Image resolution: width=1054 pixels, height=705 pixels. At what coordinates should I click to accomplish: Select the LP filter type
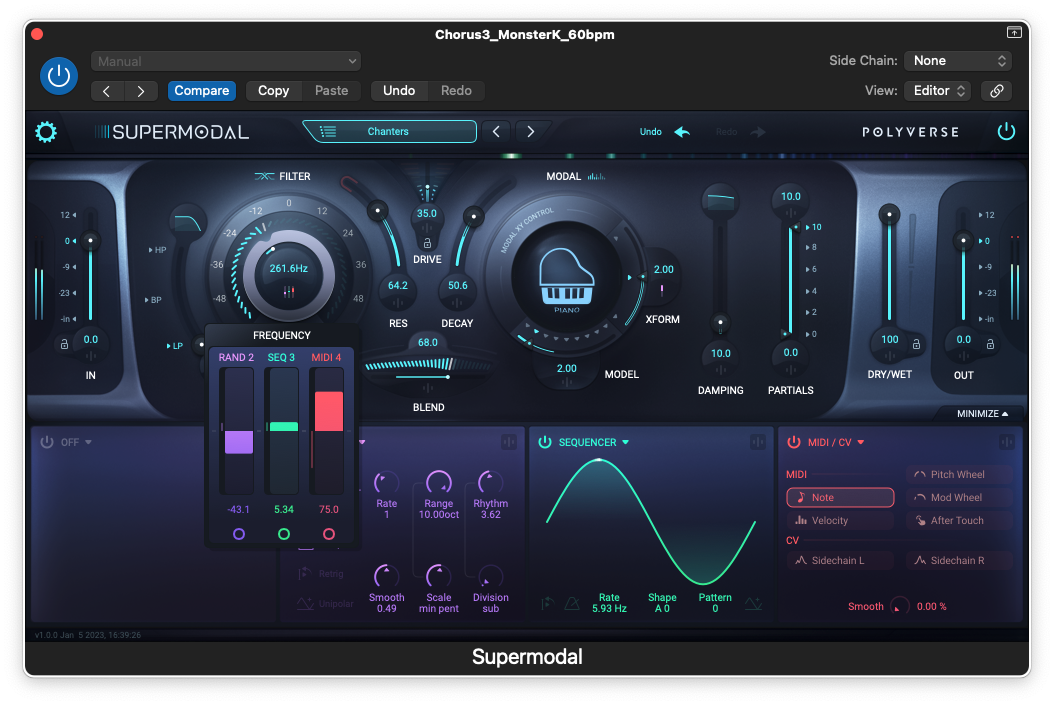pos(177,346)
